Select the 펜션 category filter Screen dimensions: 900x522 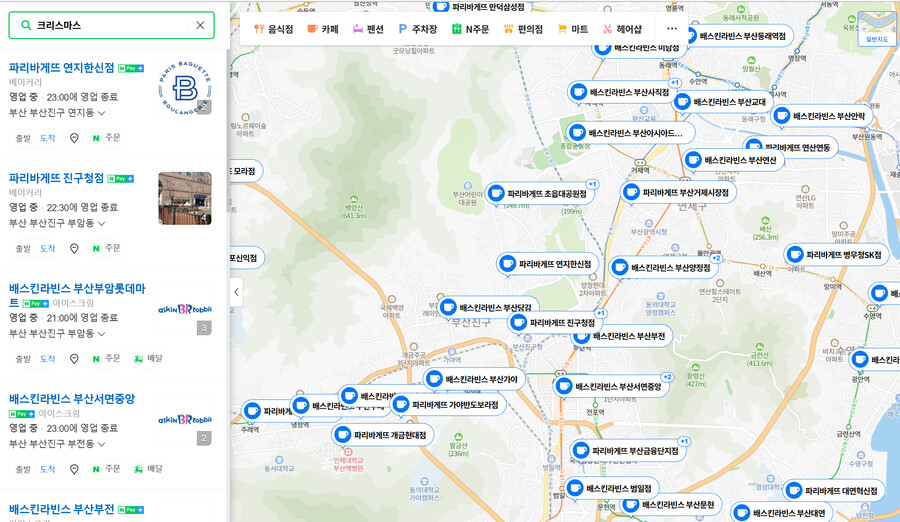coord(368,29)
